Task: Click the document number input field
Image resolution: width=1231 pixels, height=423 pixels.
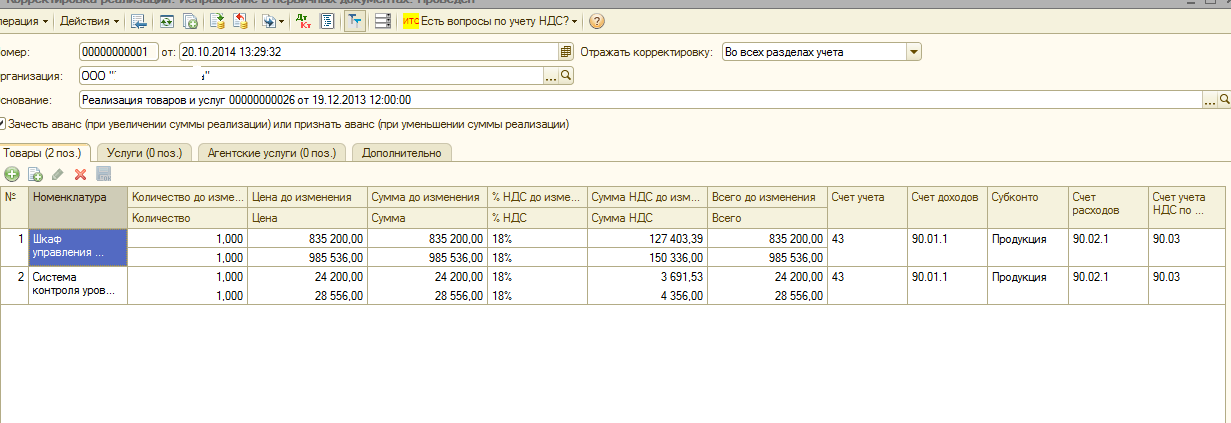Action: pyautogui.click(x=117, y=52)
